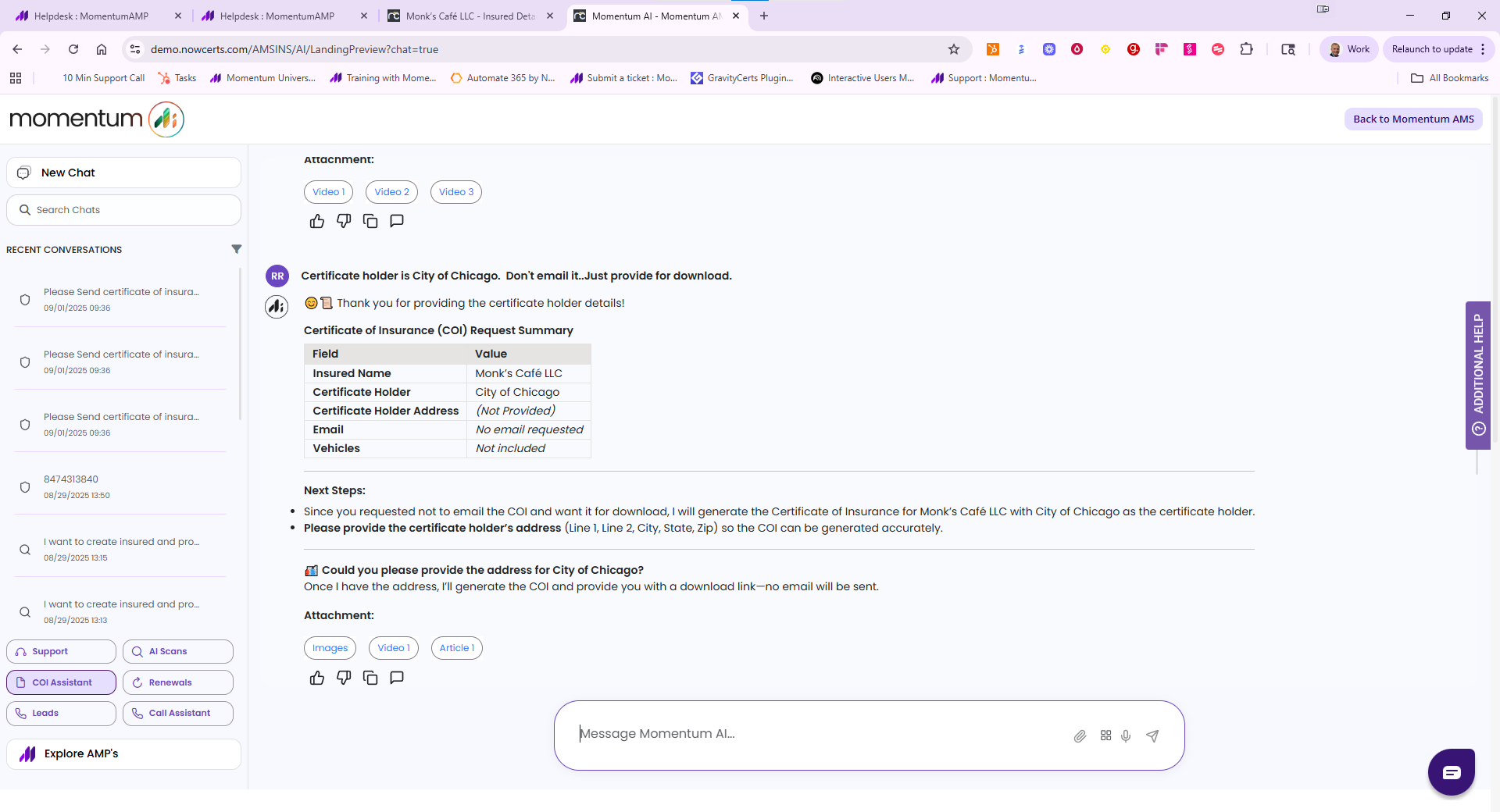This screenshot has height=812, width=1500.
Task: Click the attach file paperclip icon
Action: pos(1080,735)
